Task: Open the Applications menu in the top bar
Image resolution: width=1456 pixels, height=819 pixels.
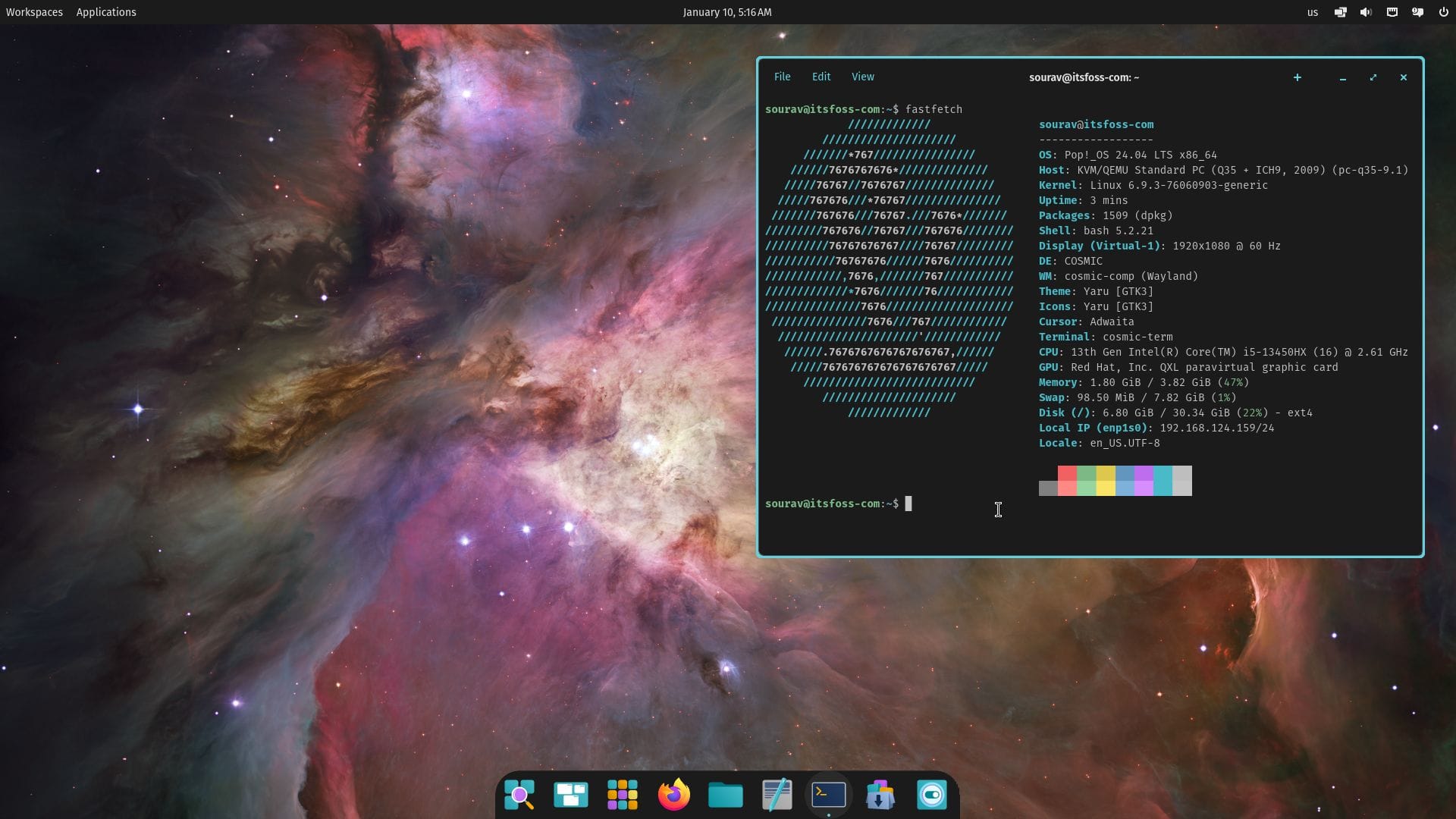Action: point(106,12)
